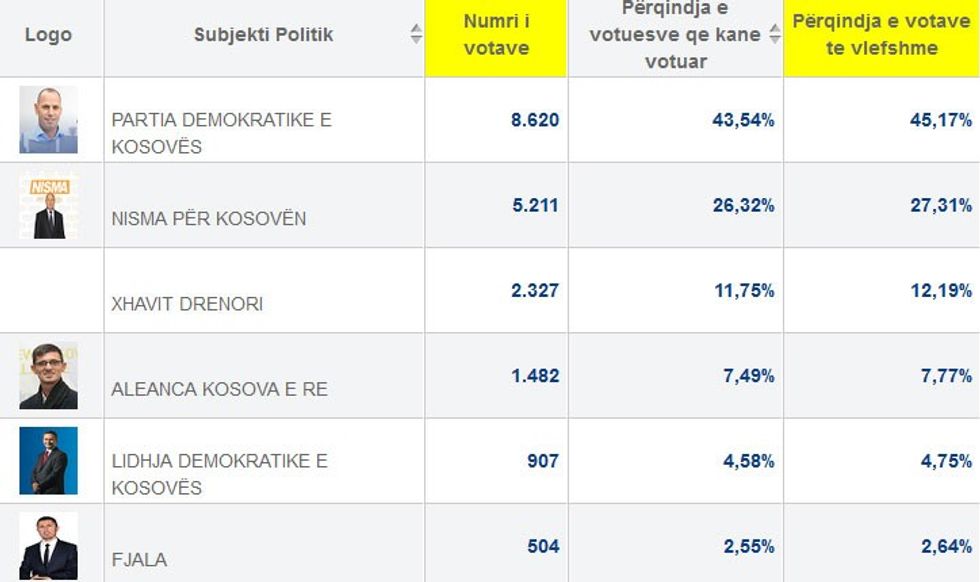
Task: Click the sort arrows beside Subjekti Politik
Action: pos(416,35)
